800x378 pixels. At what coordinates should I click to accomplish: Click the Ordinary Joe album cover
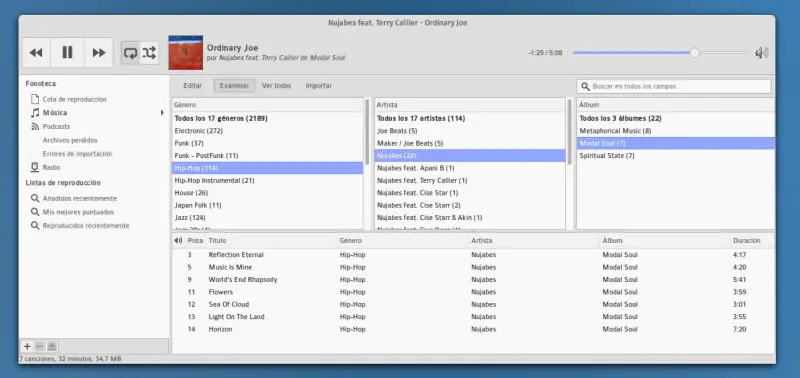[x=186, y=53]
